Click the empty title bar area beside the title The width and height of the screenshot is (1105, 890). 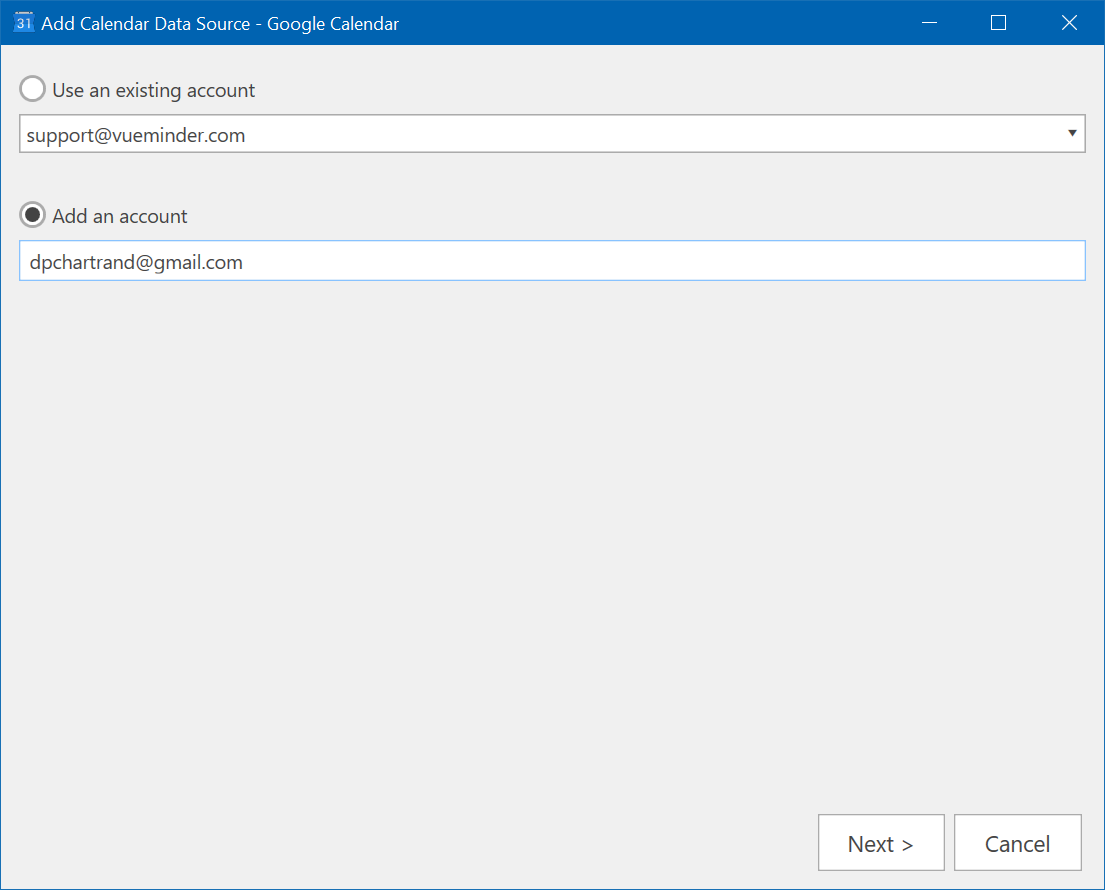point(650,24)
